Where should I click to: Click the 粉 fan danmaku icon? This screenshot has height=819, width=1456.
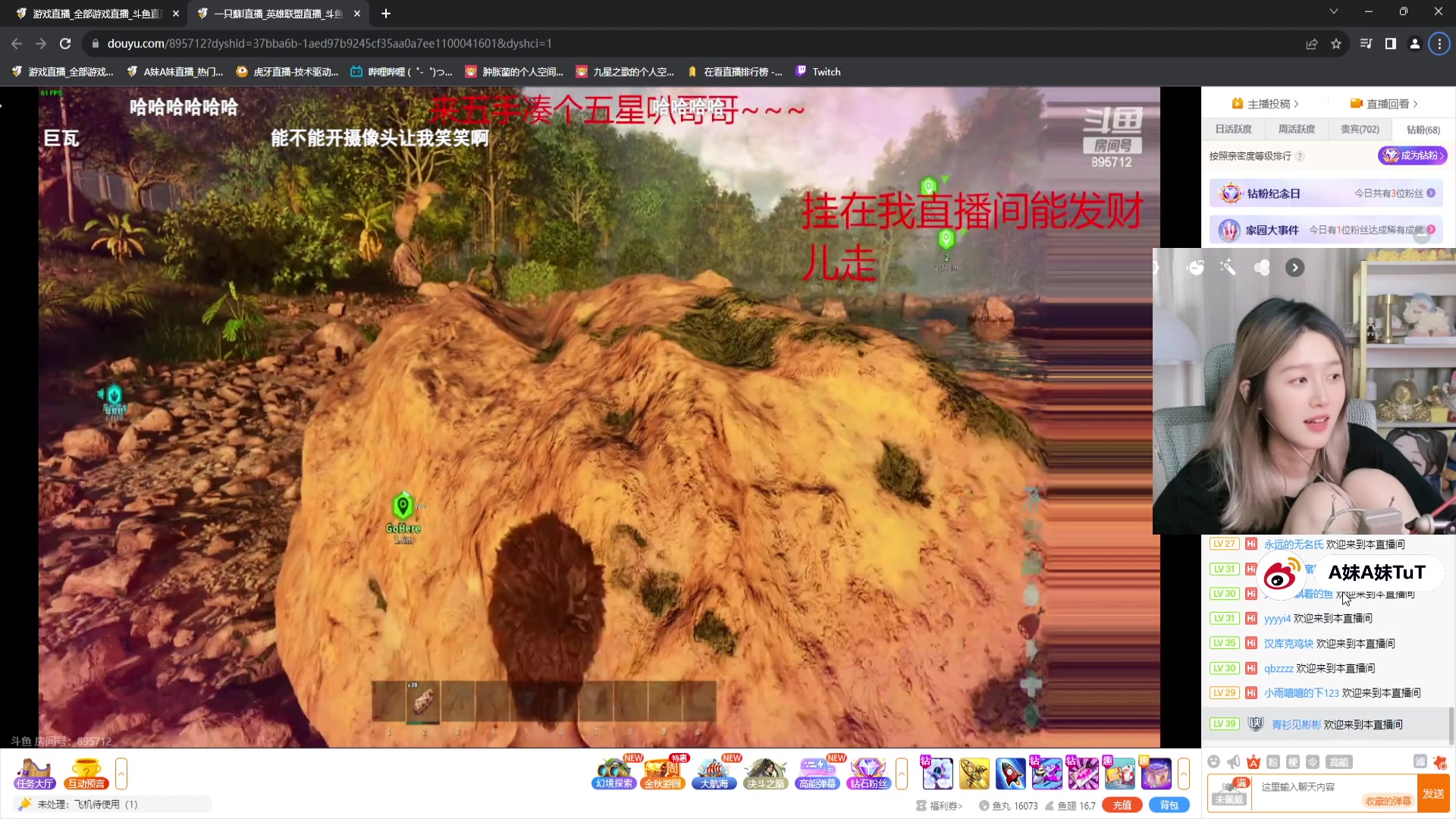click(1273, 762)
